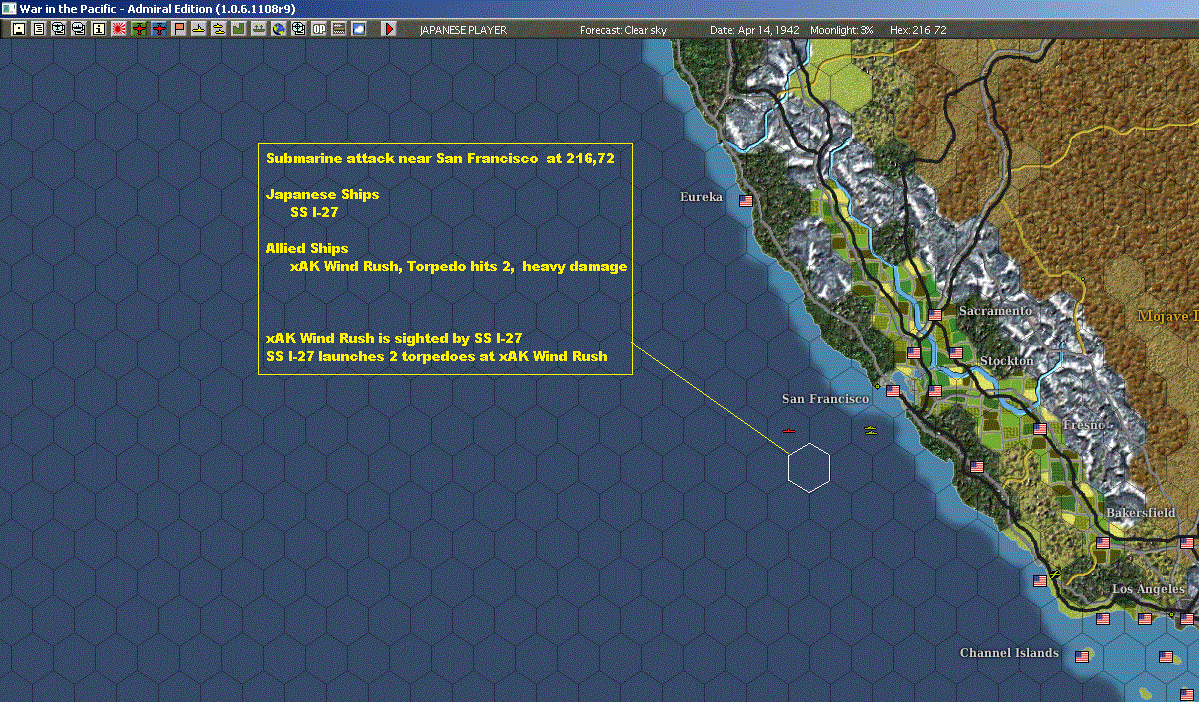
Task: Click the green factory industry toolbar icon
Action: pyautogui.click(x=239, y=29)
